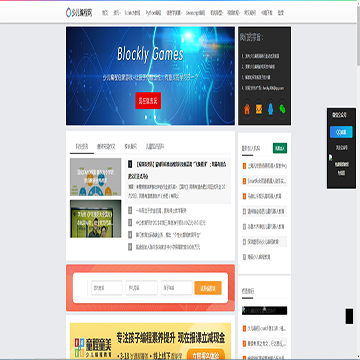Open the thumbnail with two people and green board

tap(96, 219)
